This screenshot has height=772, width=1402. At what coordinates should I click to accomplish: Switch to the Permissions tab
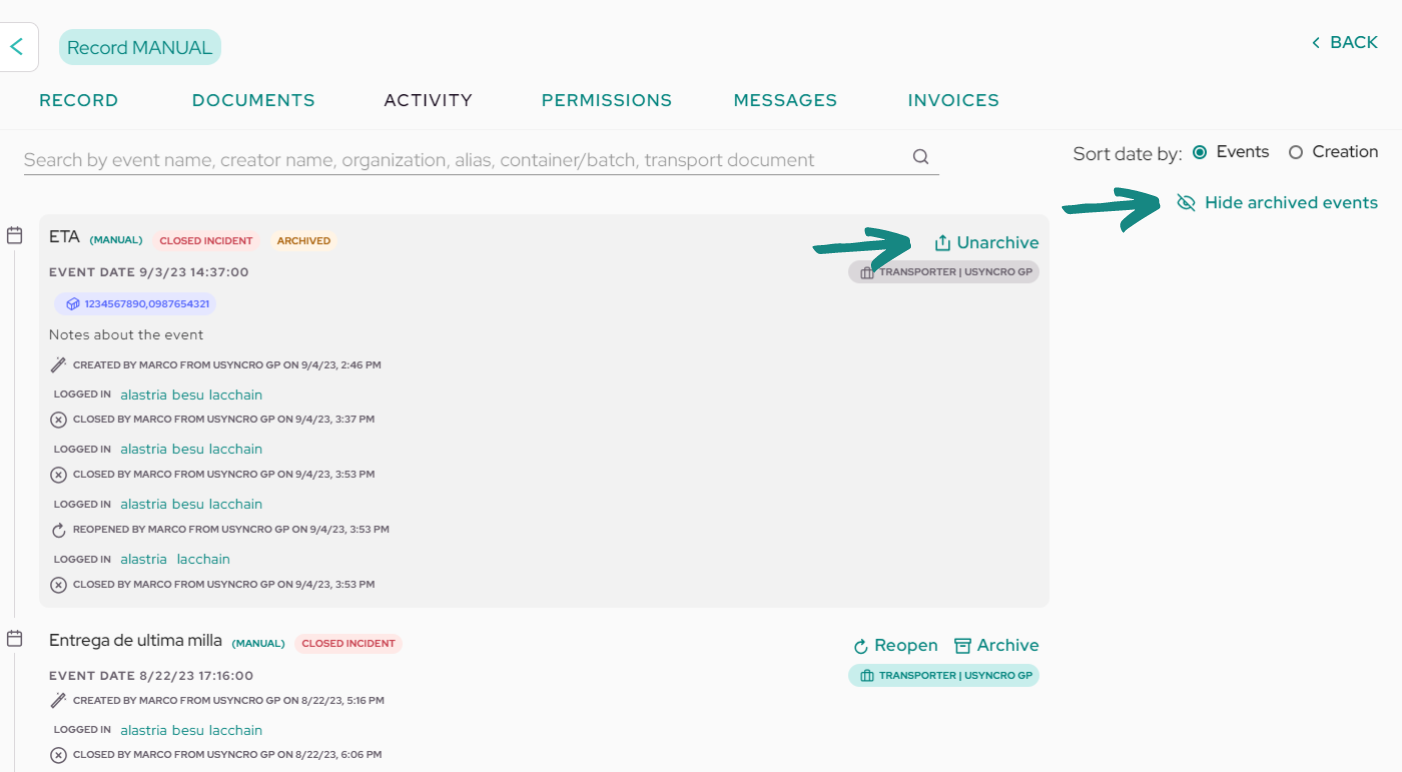click(607, 100)
